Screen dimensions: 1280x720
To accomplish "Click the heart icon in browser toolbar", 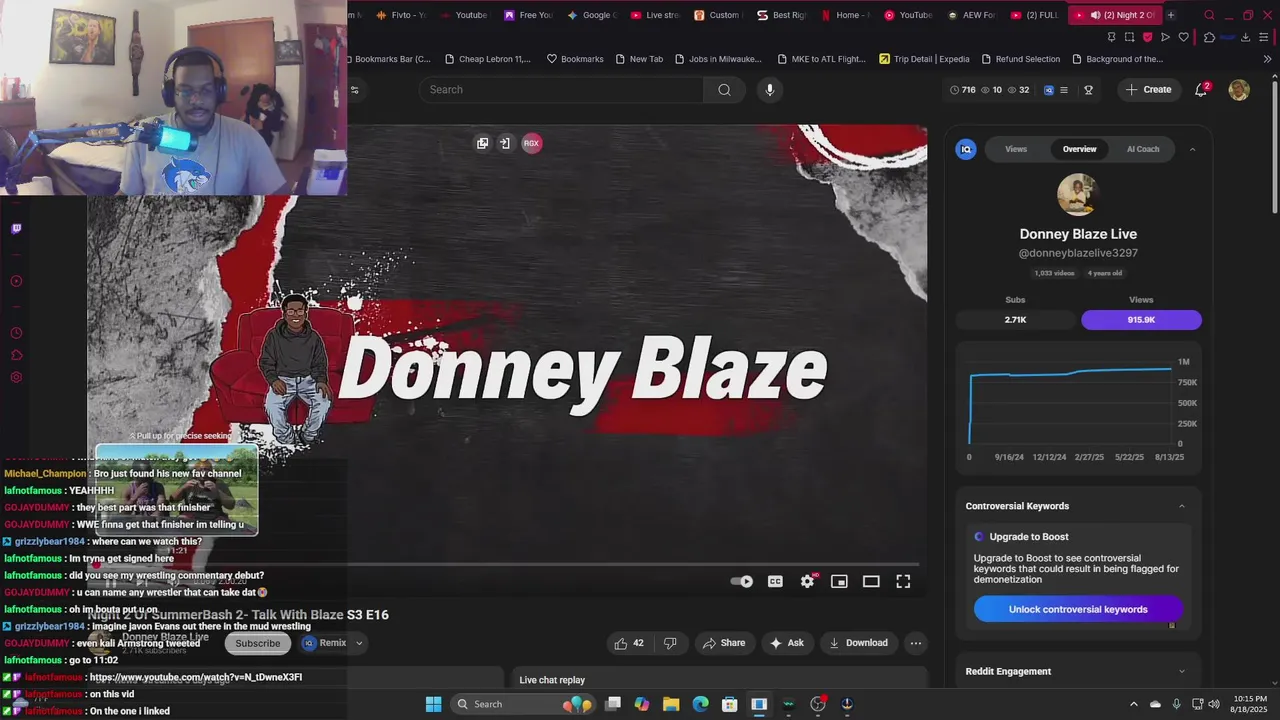I will 1184,37.
